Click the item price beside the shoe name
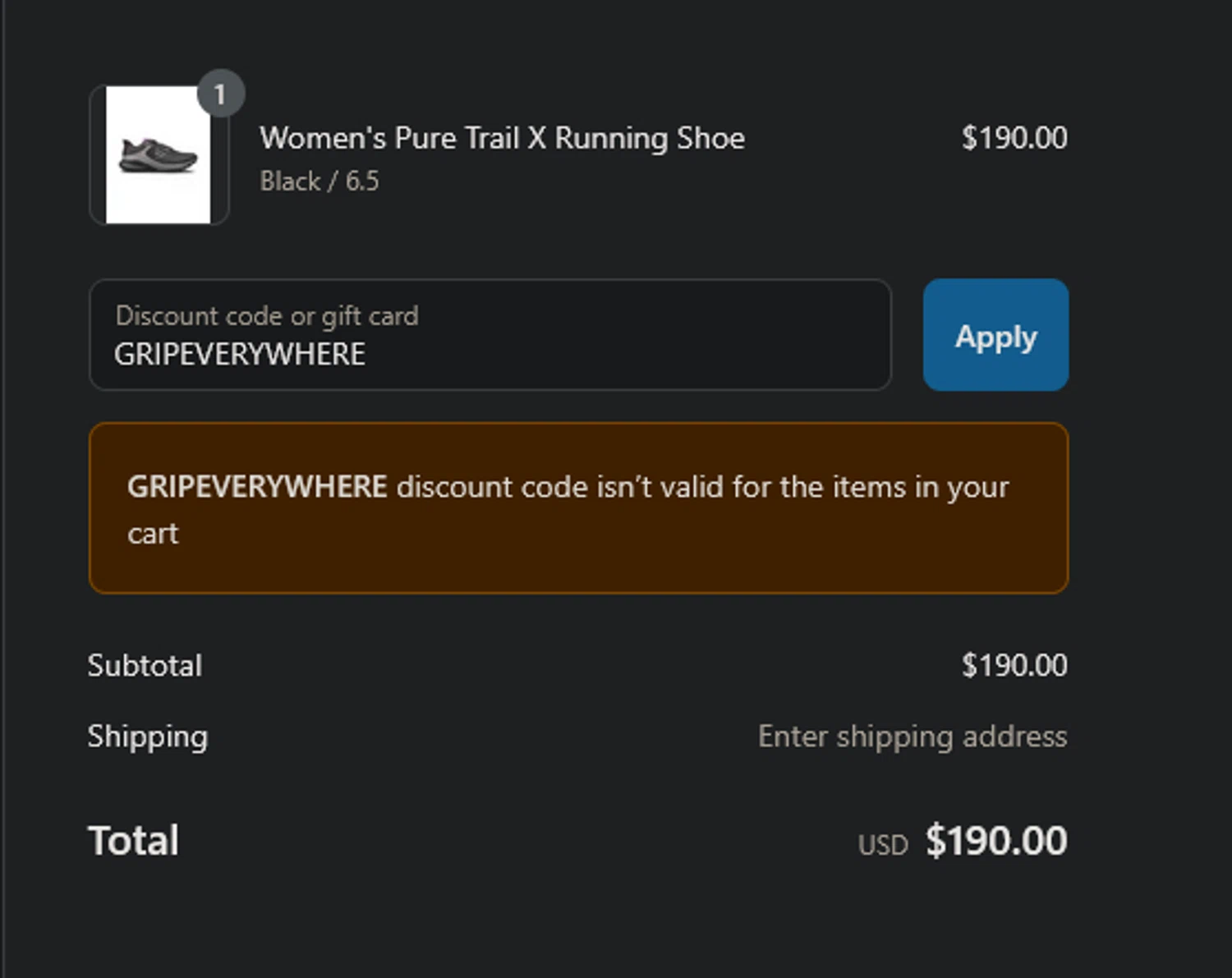The width and height of the screenshot is (1232, 978). tap(1014, 138)
